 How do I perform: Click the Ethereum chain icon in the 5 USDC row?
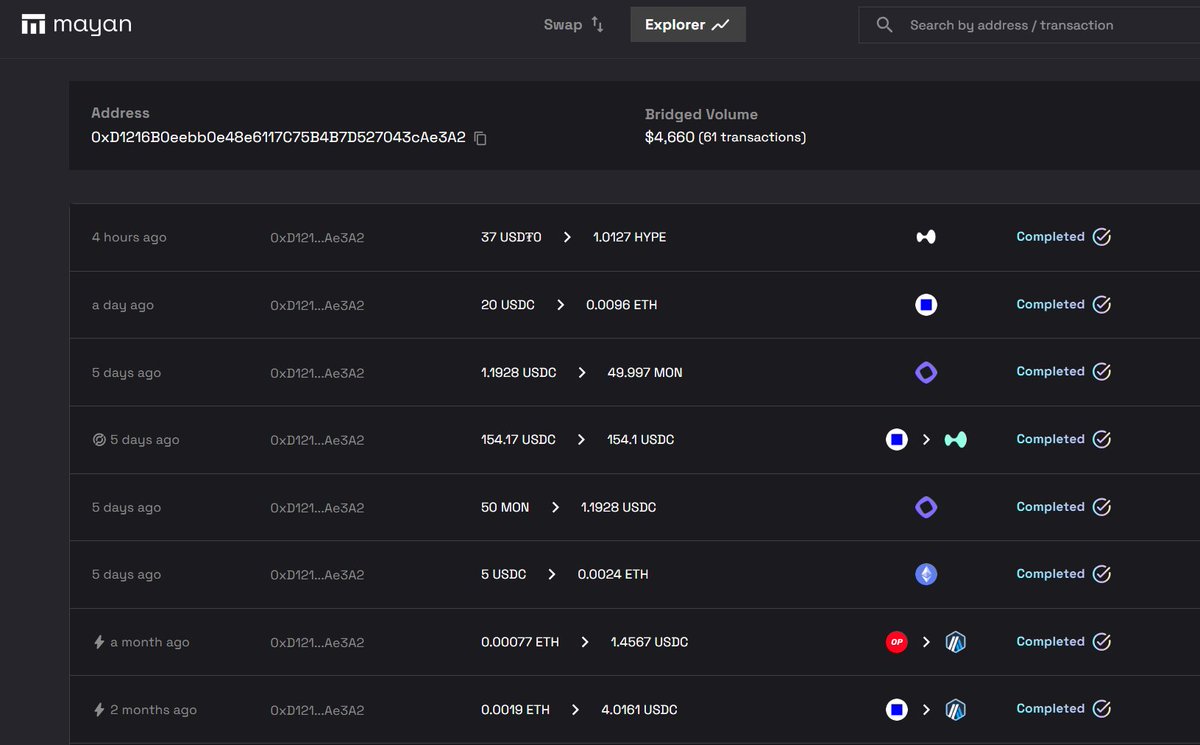pos(926,575)
